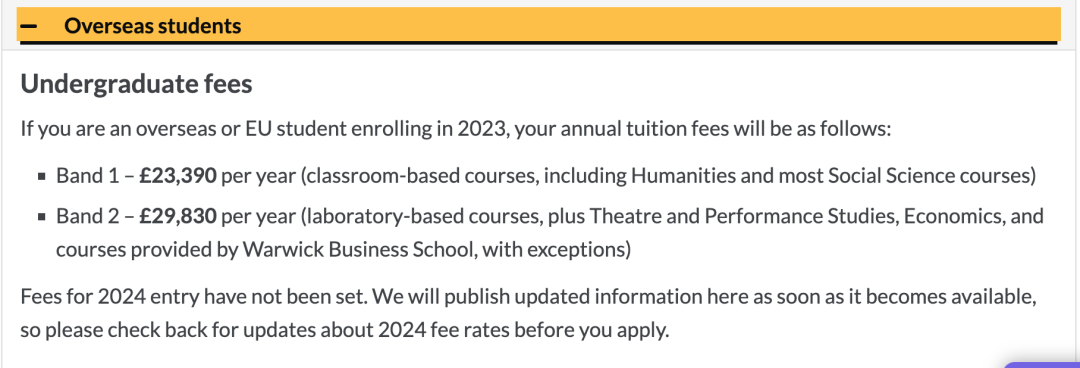This screenshot has height=368, width=1080.
Task: Click the Band 1 square bullet marker
Action: pos(42,177)
